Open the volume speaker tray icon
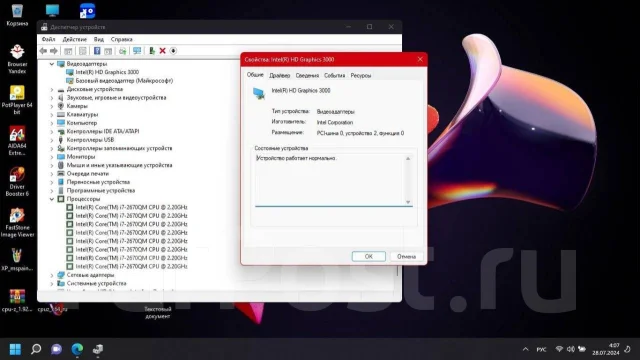Screen dimensions: 640x360 pyautogui.click(x=571, y=349)
